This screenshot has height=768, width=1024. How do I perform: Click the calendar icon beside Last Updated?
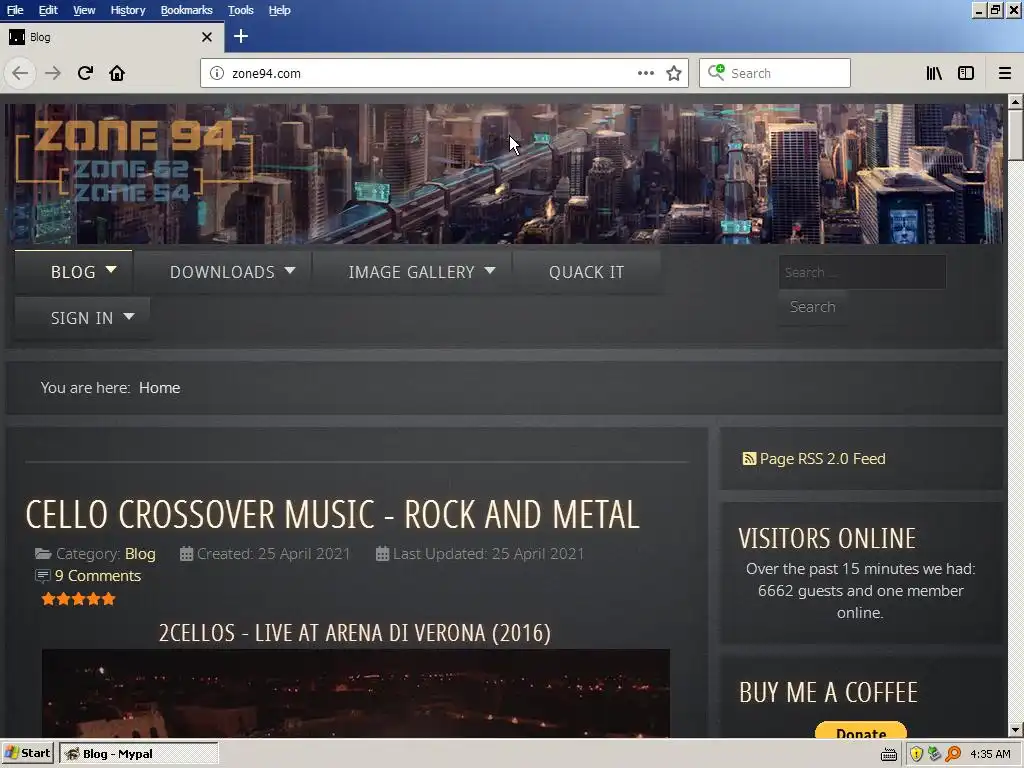tap(383, 554)
